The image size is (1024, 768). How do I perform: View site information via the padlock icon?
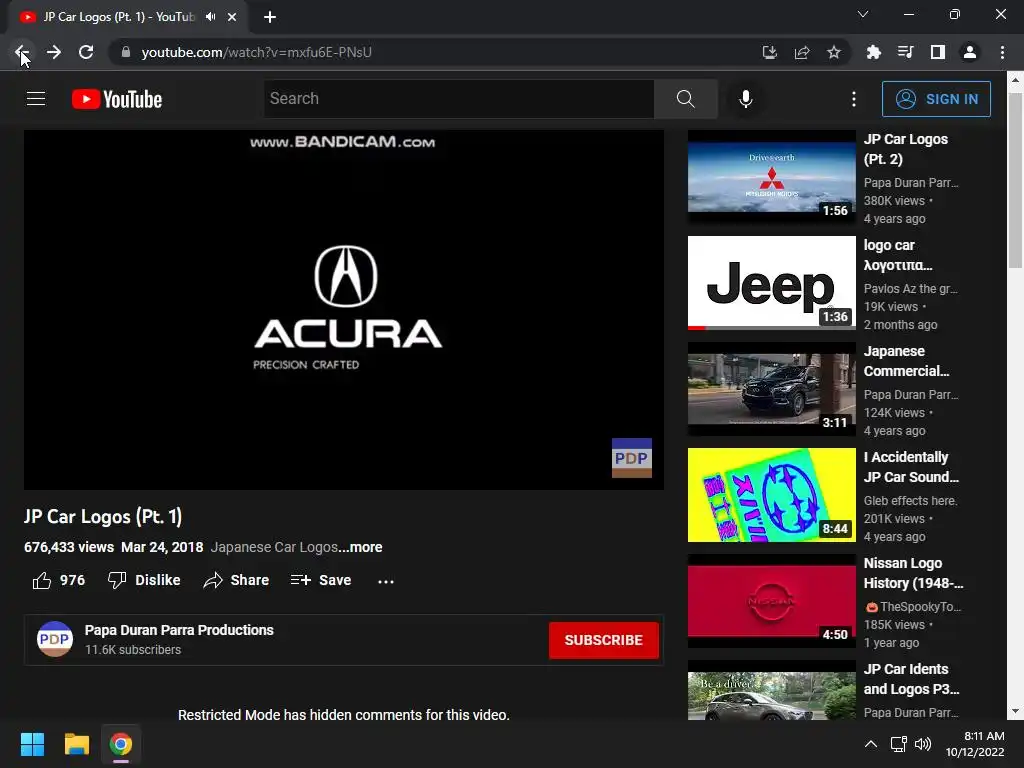(126, 52)
